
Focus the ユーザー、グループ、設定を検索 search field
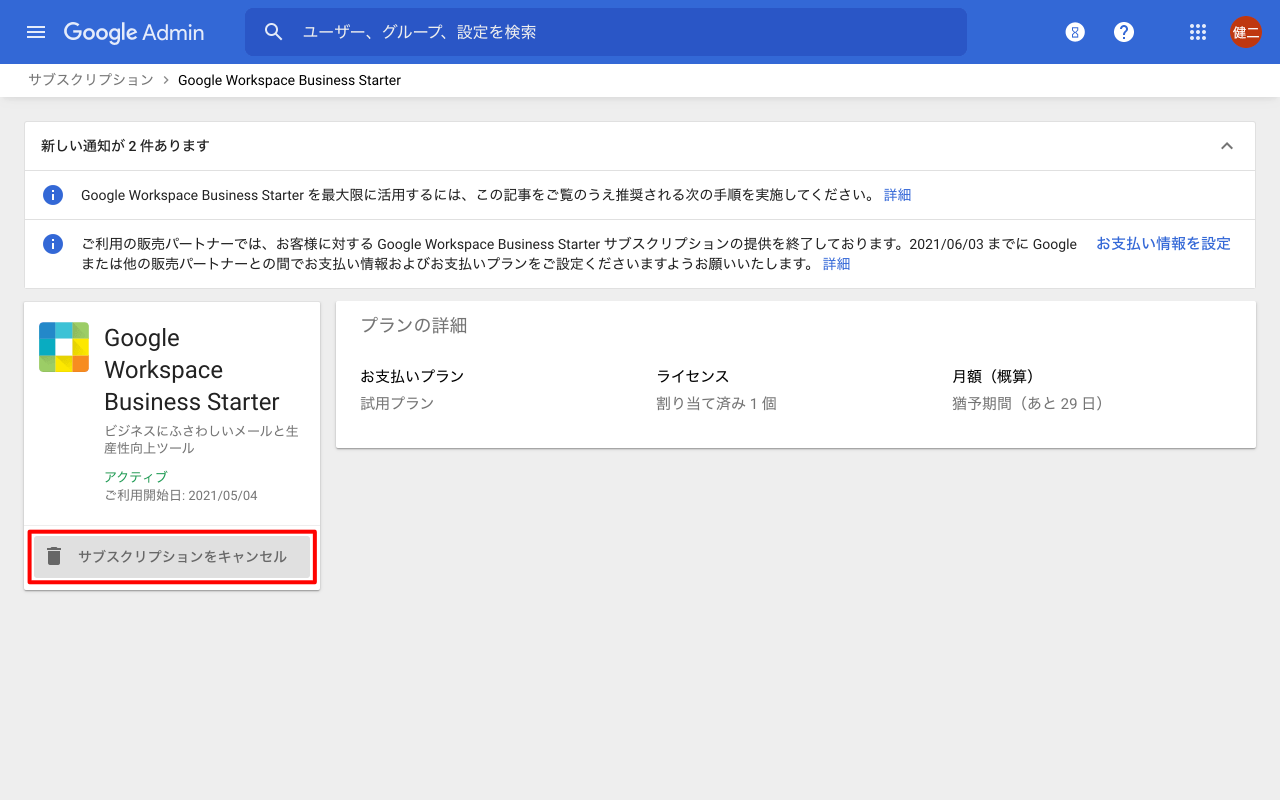[x=606, y=32]
